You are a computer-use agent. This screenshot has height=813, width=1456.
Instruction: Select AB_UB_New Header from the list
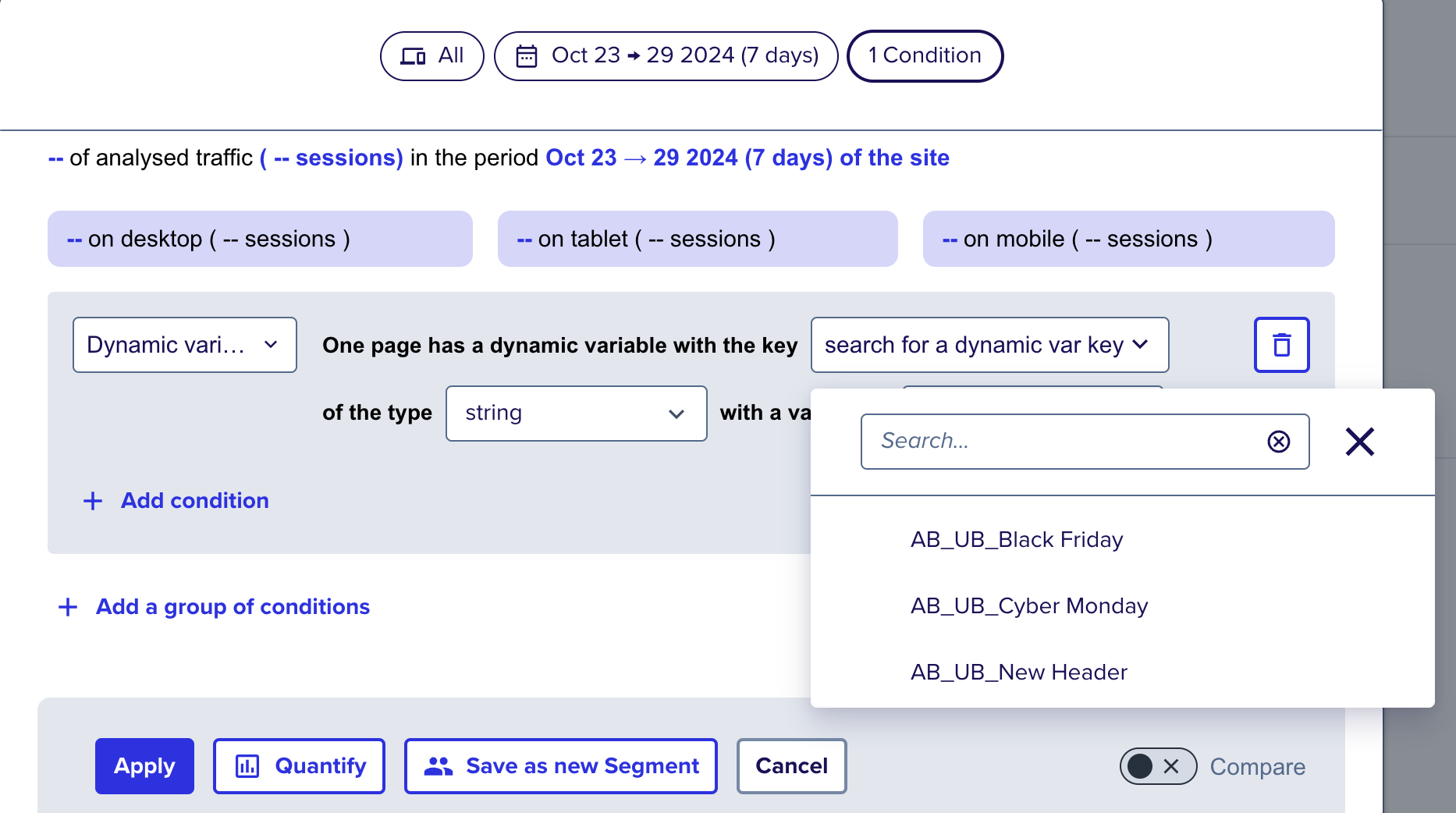[1018, 671]
